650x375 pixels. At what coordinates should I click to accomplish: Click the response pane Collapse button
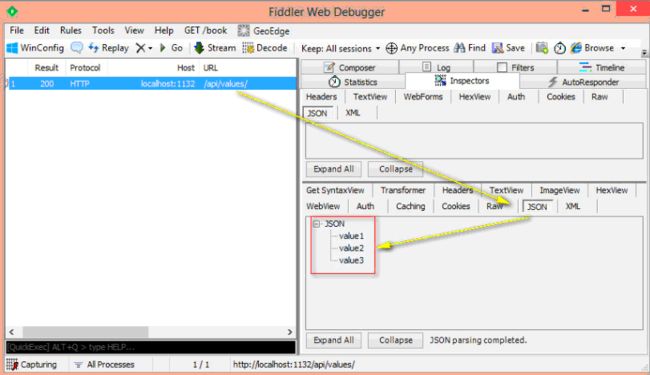(x=395, y=340)
